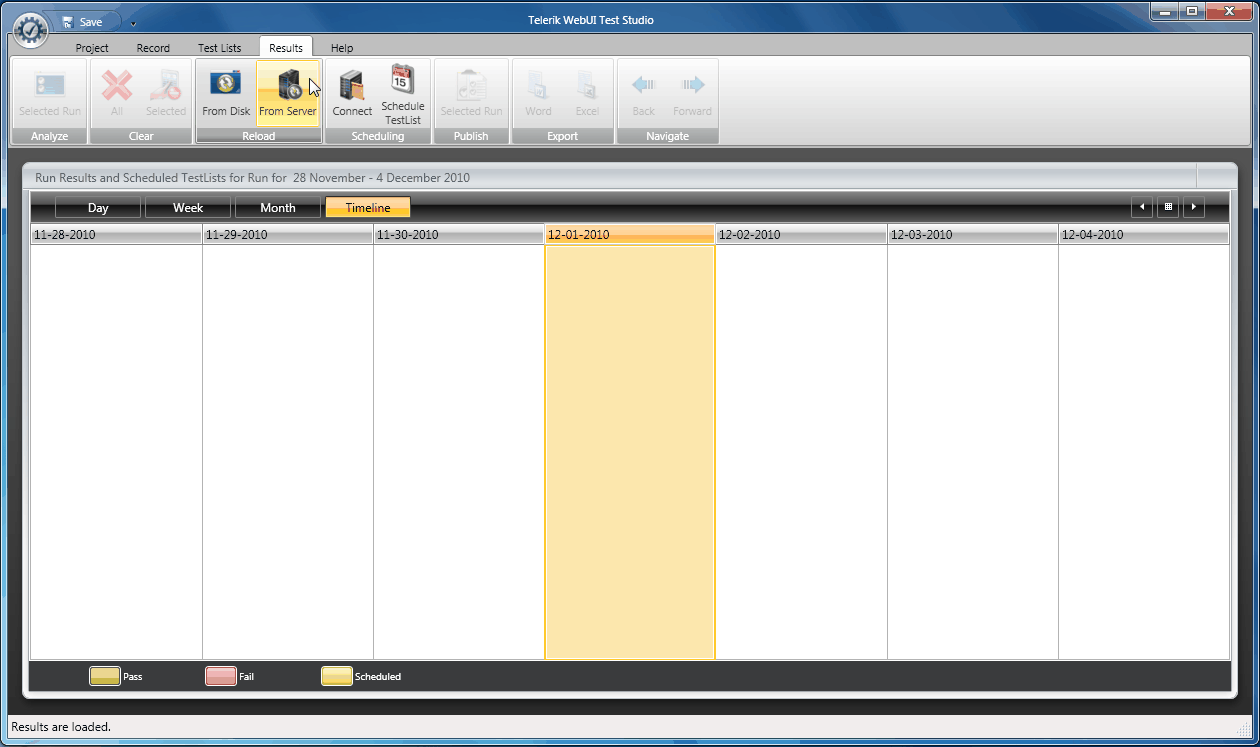Select the 11-28-2010 column header
The image size is (1260, 747).
pyautogui.click(x=116, y=235)
